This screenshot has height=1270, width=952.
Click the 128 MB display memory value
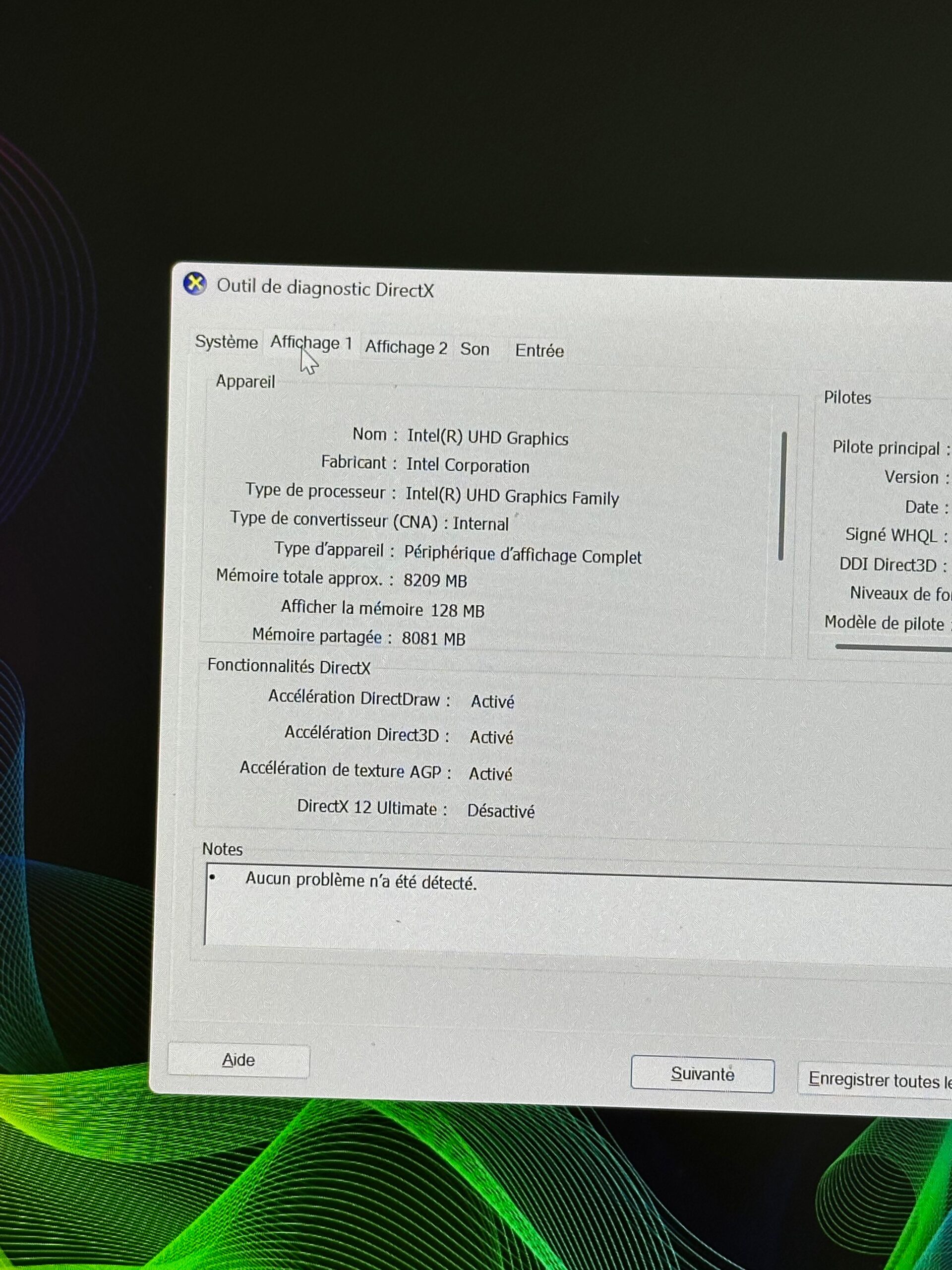pyautogui.click(x=457, y=610)
